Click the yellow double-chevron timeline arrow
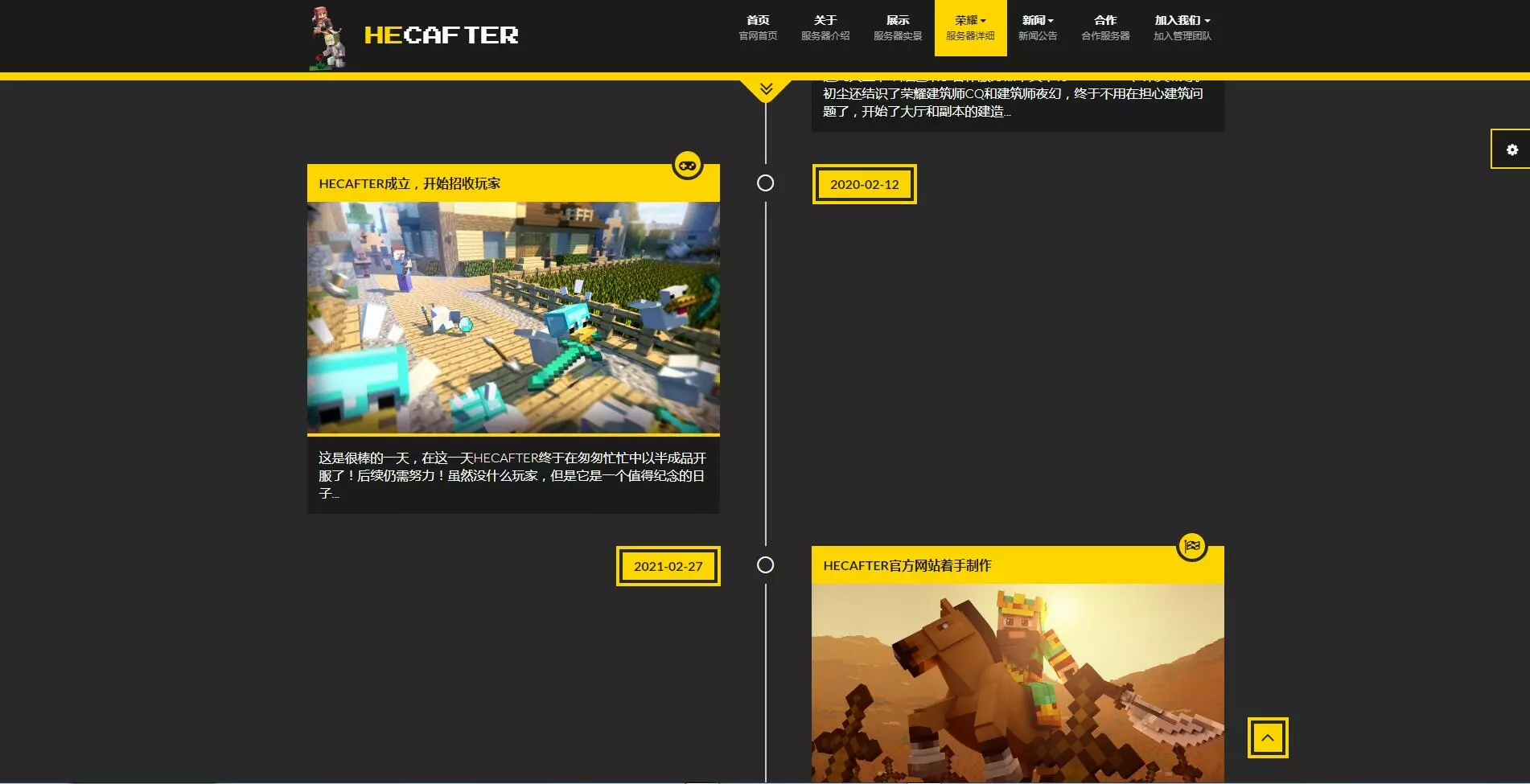 [x=766, y=89]
